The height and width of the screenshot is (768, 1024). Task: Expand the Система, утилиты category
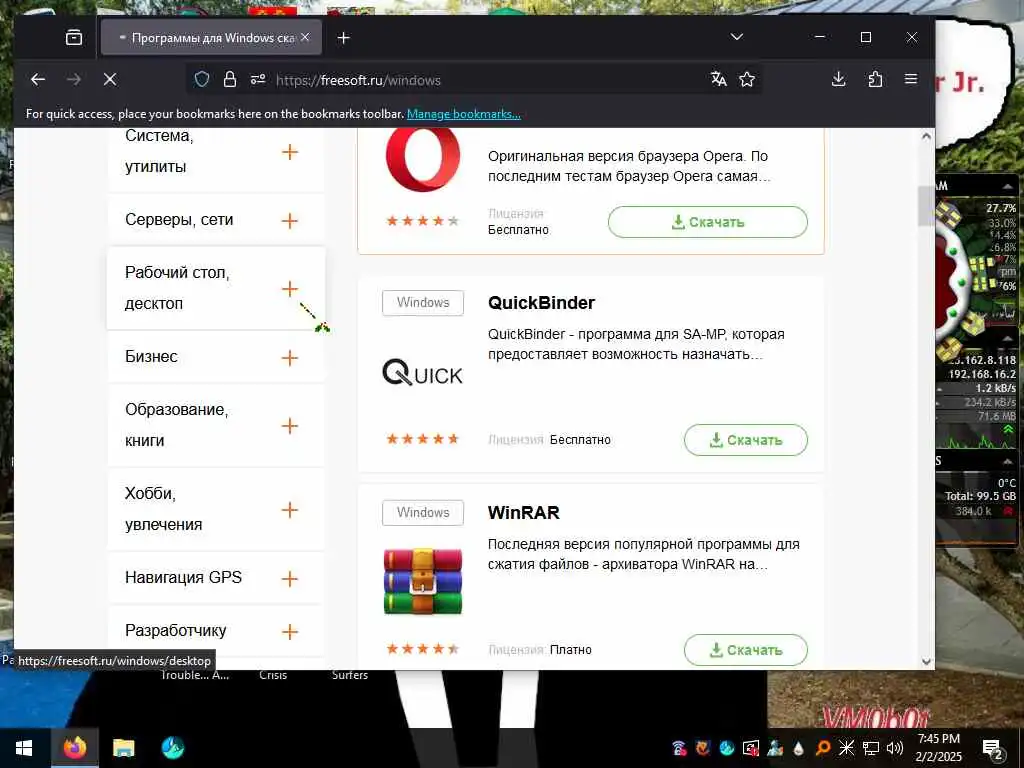[289, 152]
